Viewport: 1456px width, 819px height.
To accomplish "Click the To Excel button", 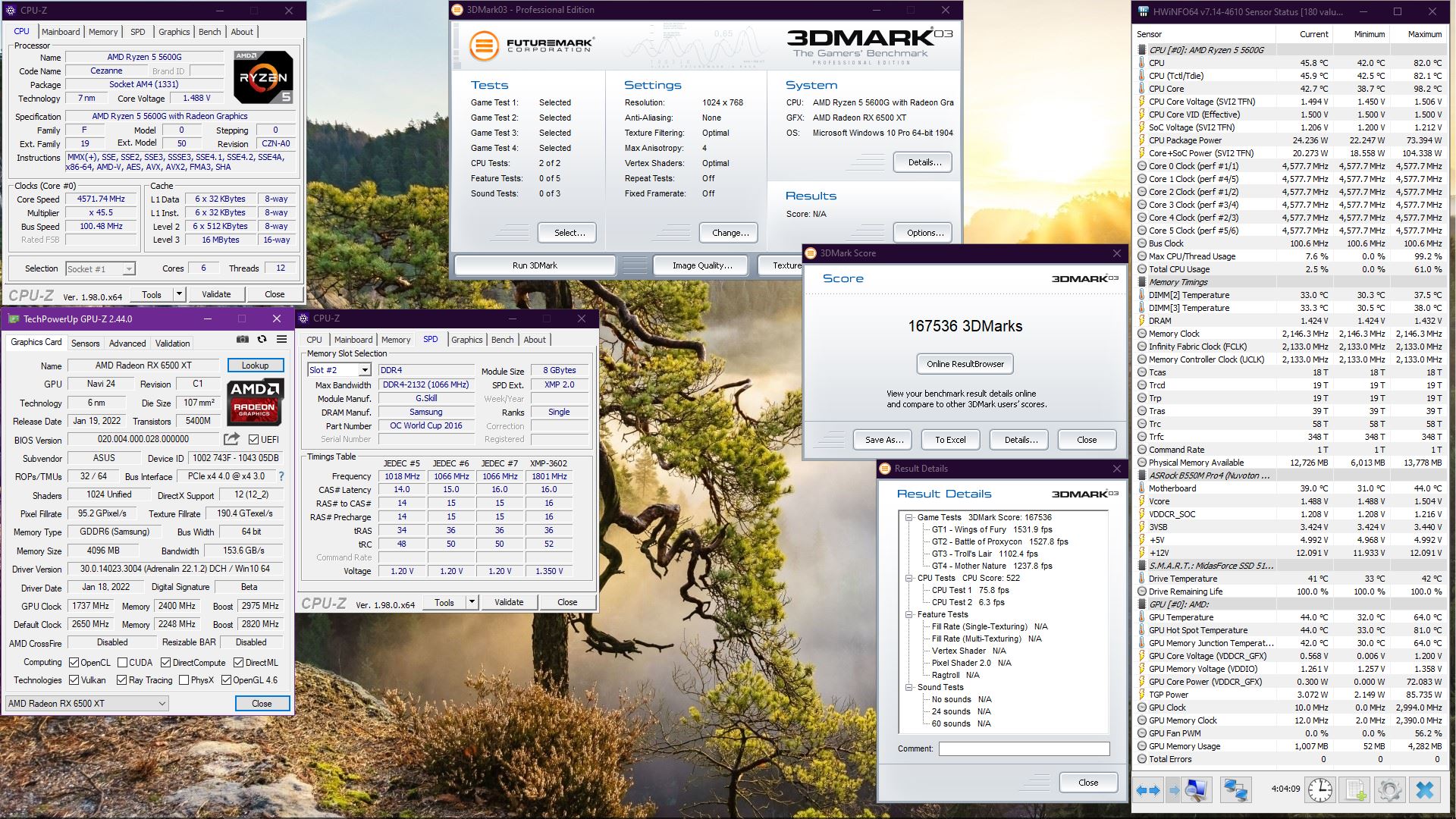I will (950, 440).
